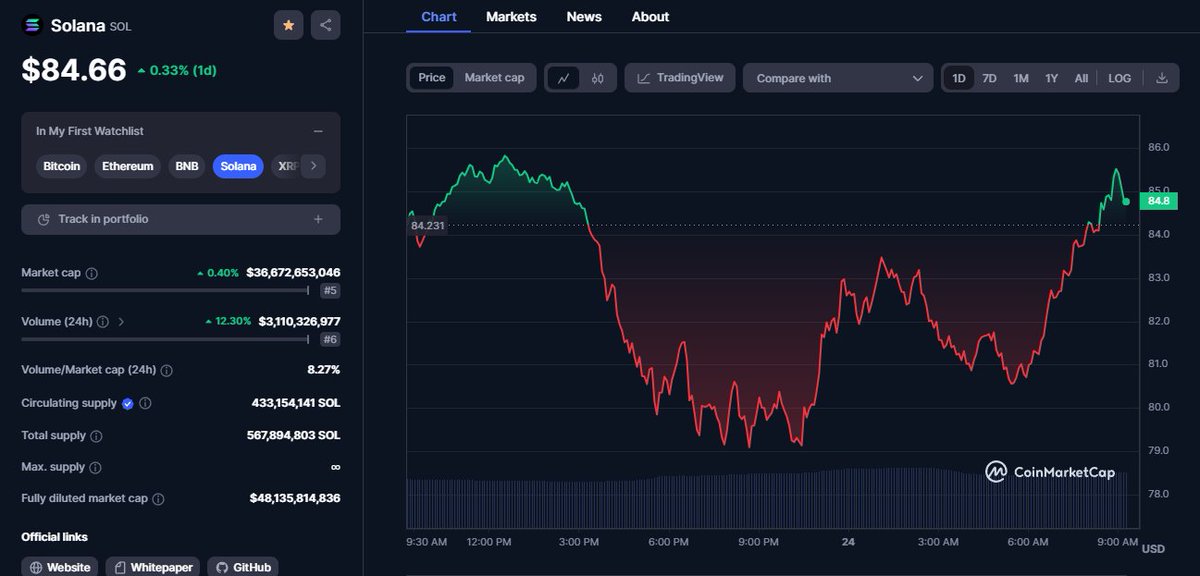1200x576 pixels.
Task: Select Bitcoin in watchlist
Action: (62, 166)
